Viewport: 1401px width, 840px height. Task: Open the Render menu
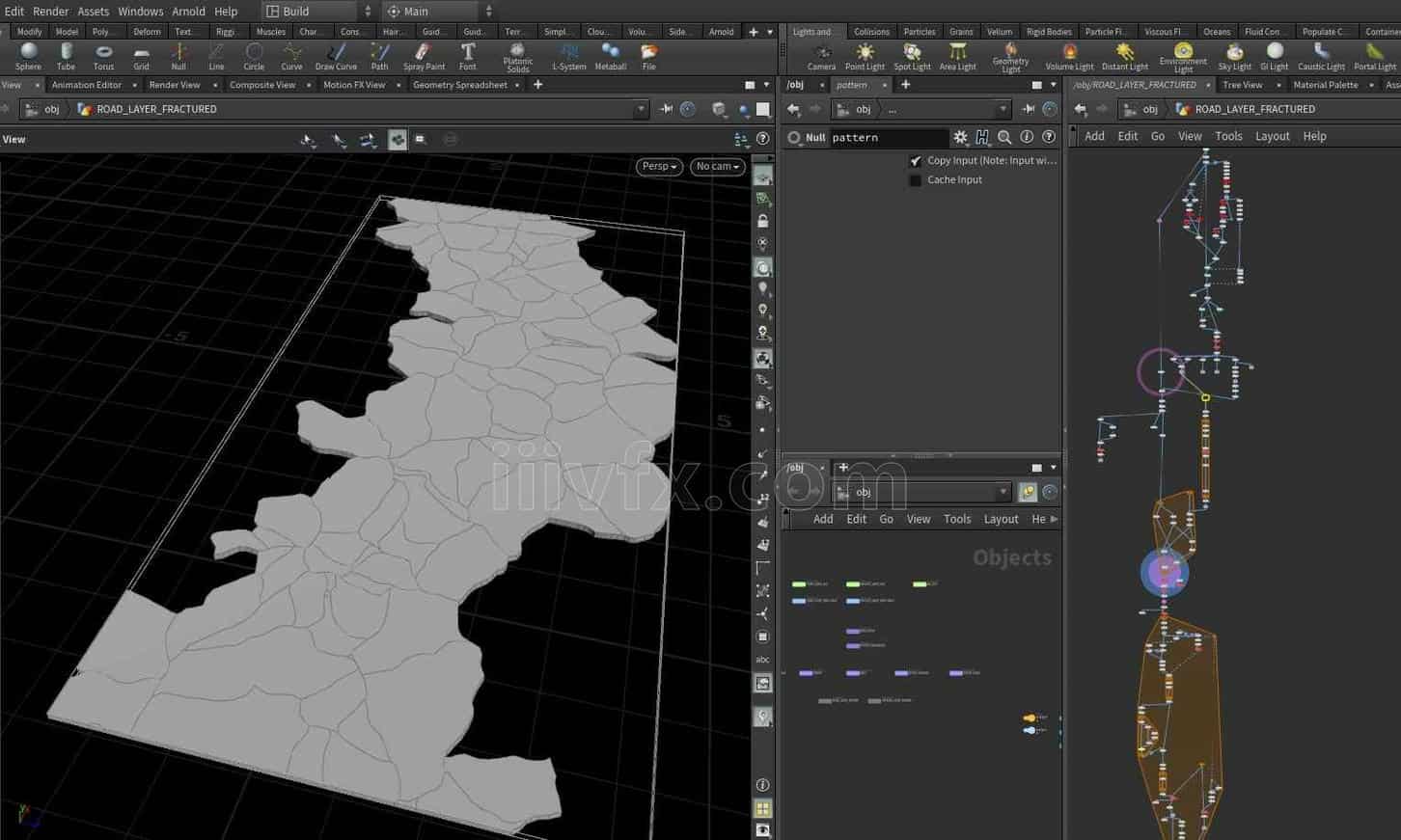click(50, 12)
